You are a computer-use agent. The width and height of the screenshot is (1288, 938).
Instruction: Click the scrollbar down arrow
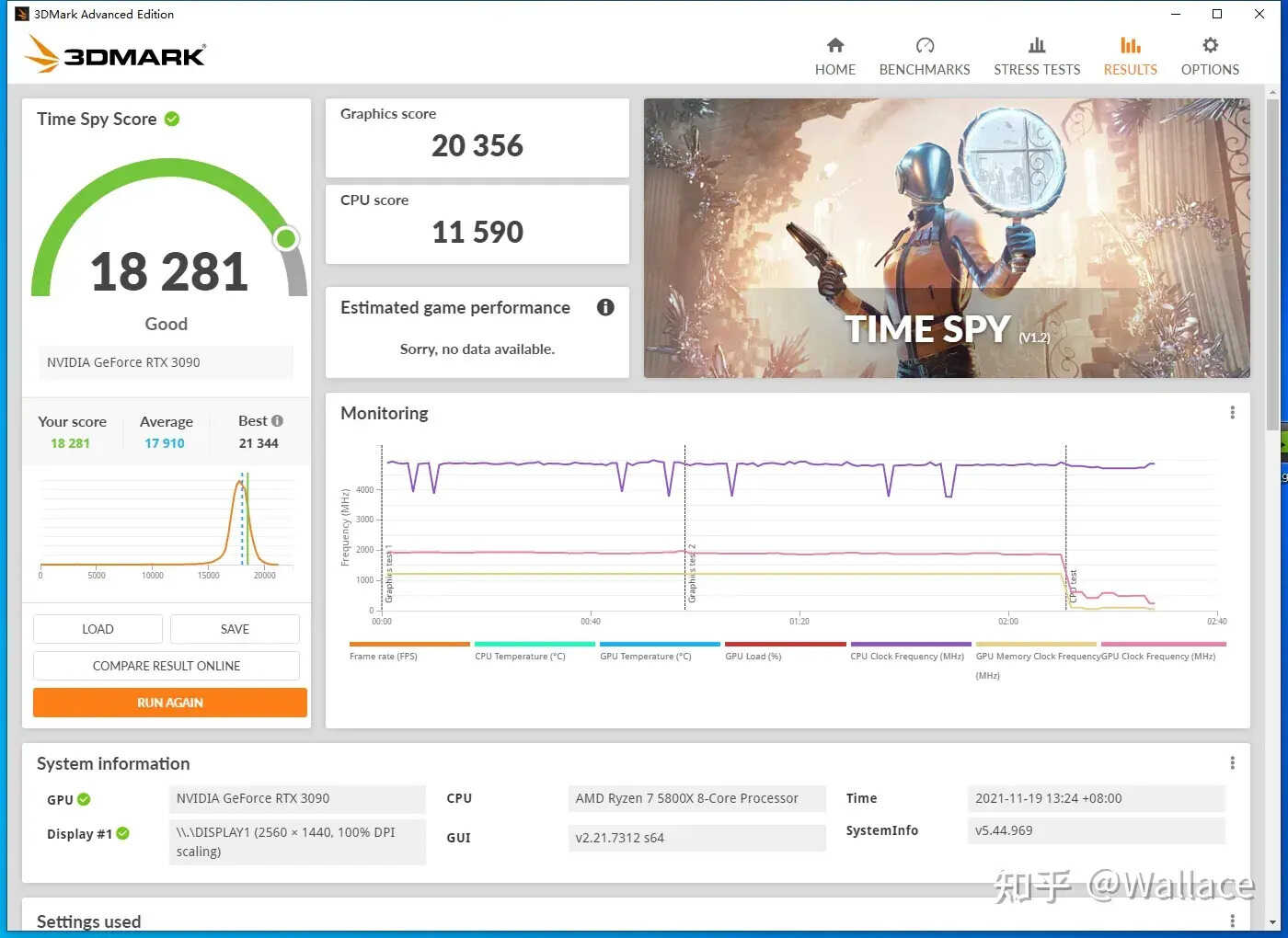point(1272,922)
